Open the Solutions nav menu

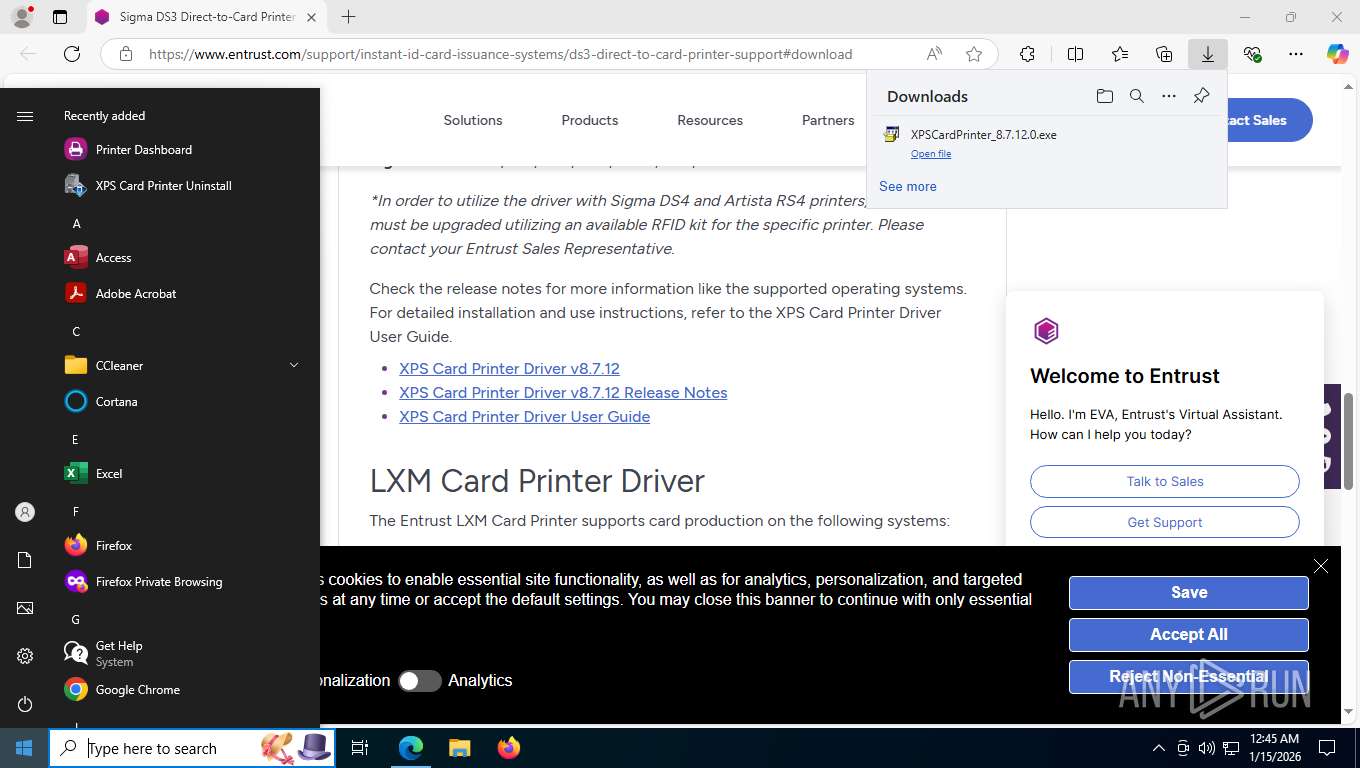click(473, 120)
